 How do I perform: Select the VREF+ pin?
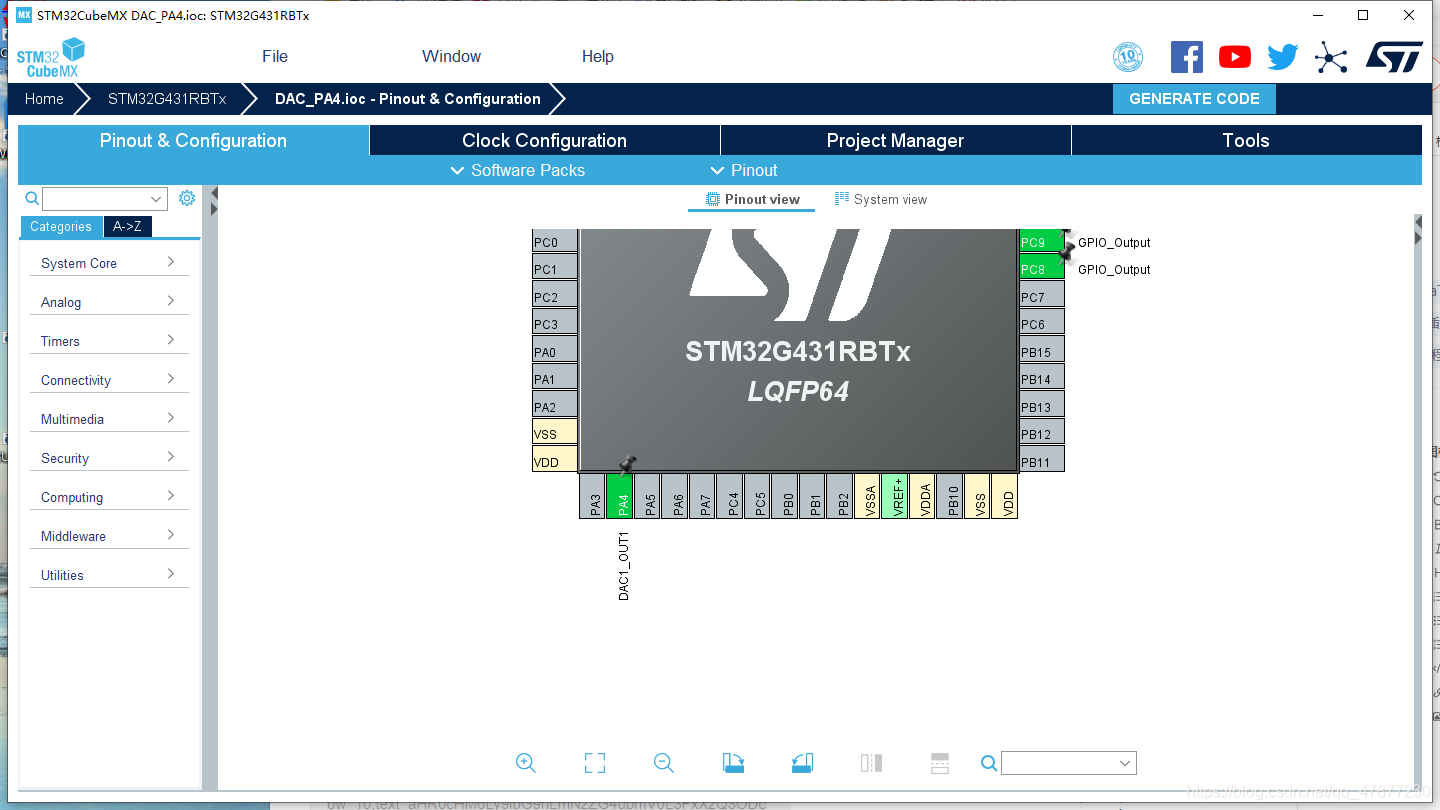pyautogui.click(x=895, y=496)
